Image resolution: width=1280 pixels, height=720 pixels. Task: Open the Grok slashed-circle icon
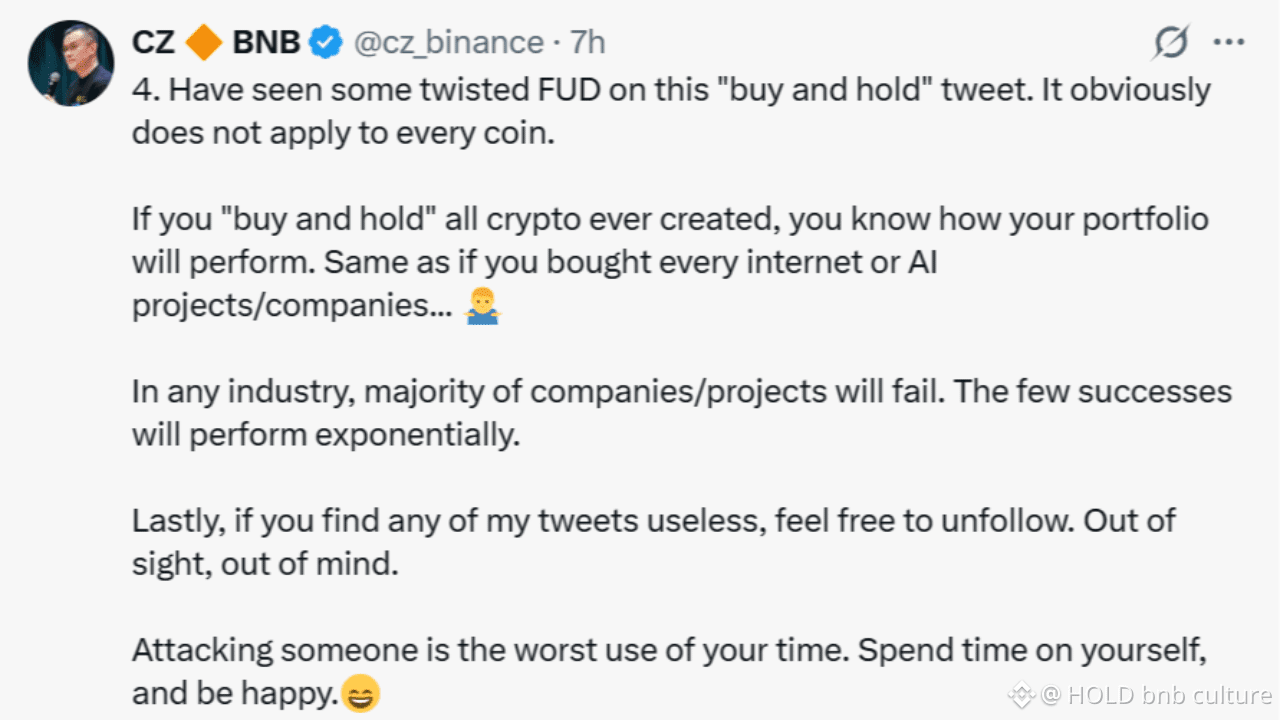[x=1171, y=42]
